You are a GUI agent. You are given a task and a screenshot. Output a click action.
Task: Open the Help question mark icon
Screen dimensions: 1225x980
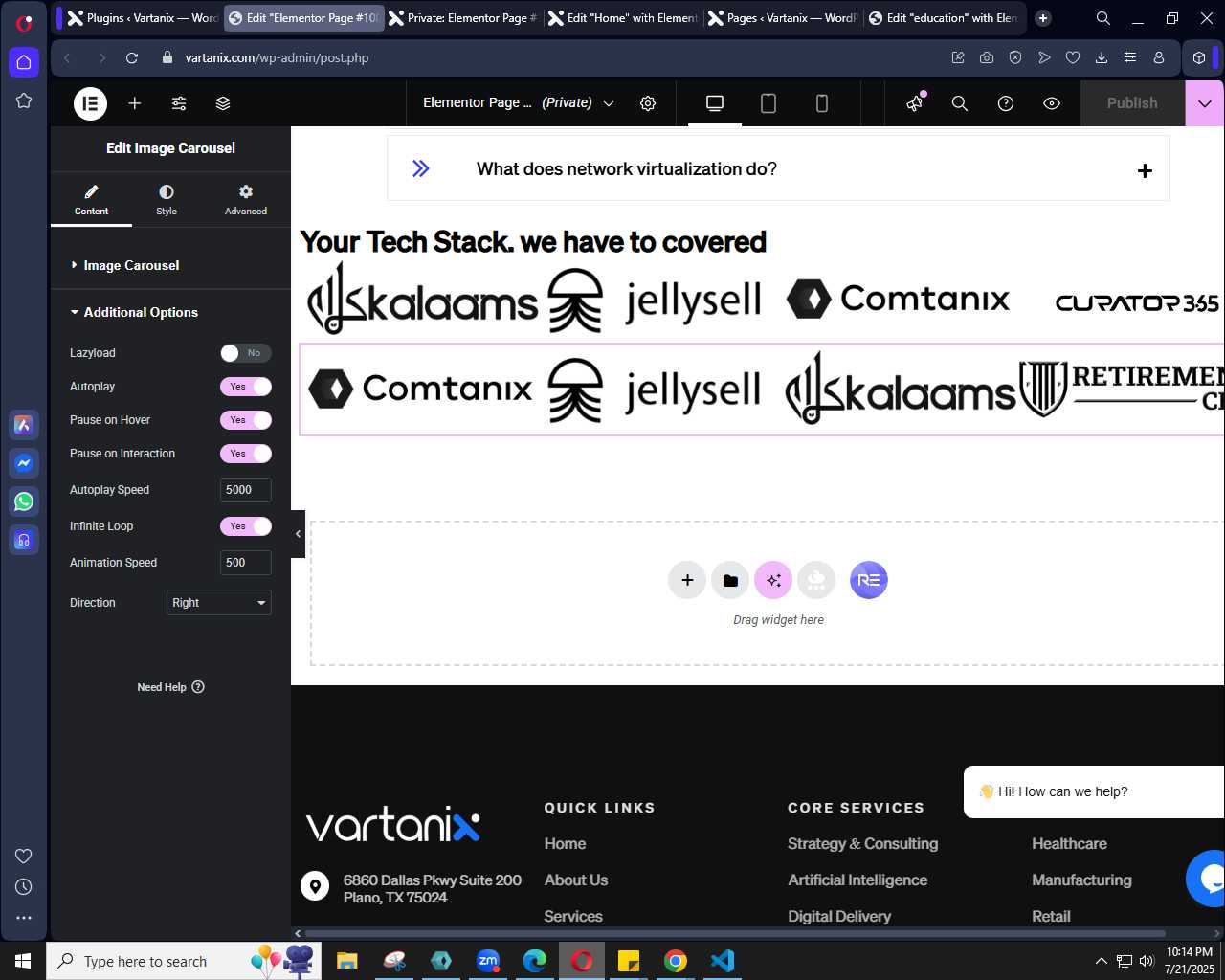1006,103
